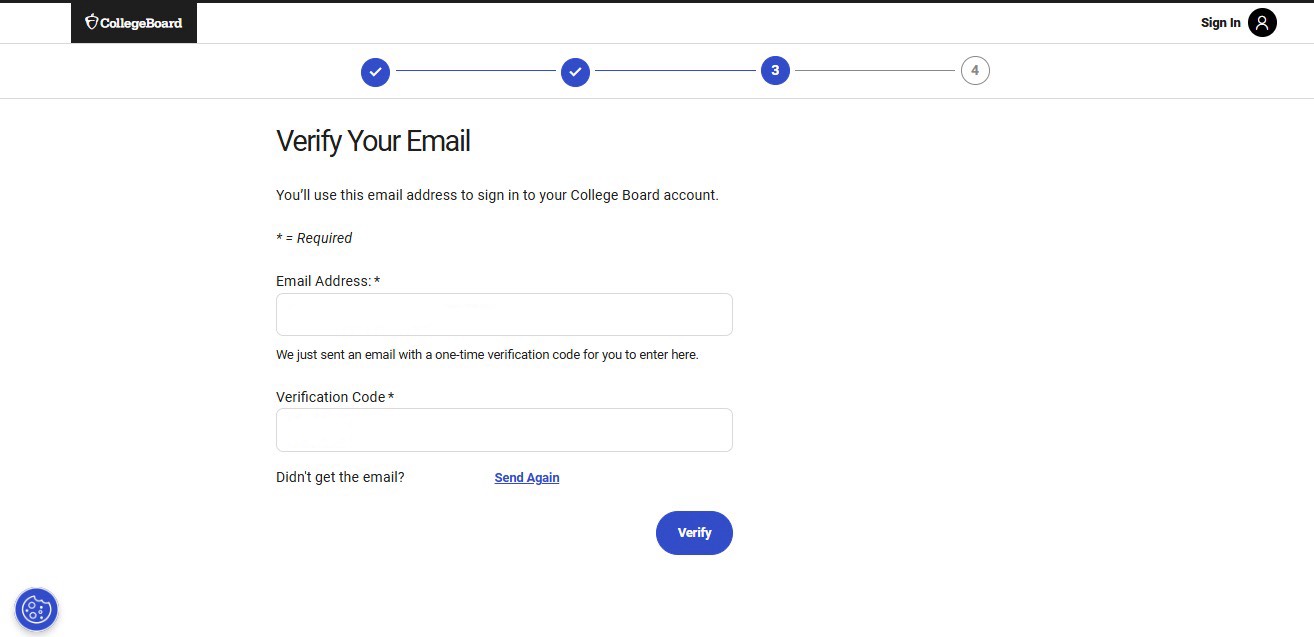Screen dimensions: 1314x637
Task: Click the "Didn't get the email?" text
Action: point(340,477)
